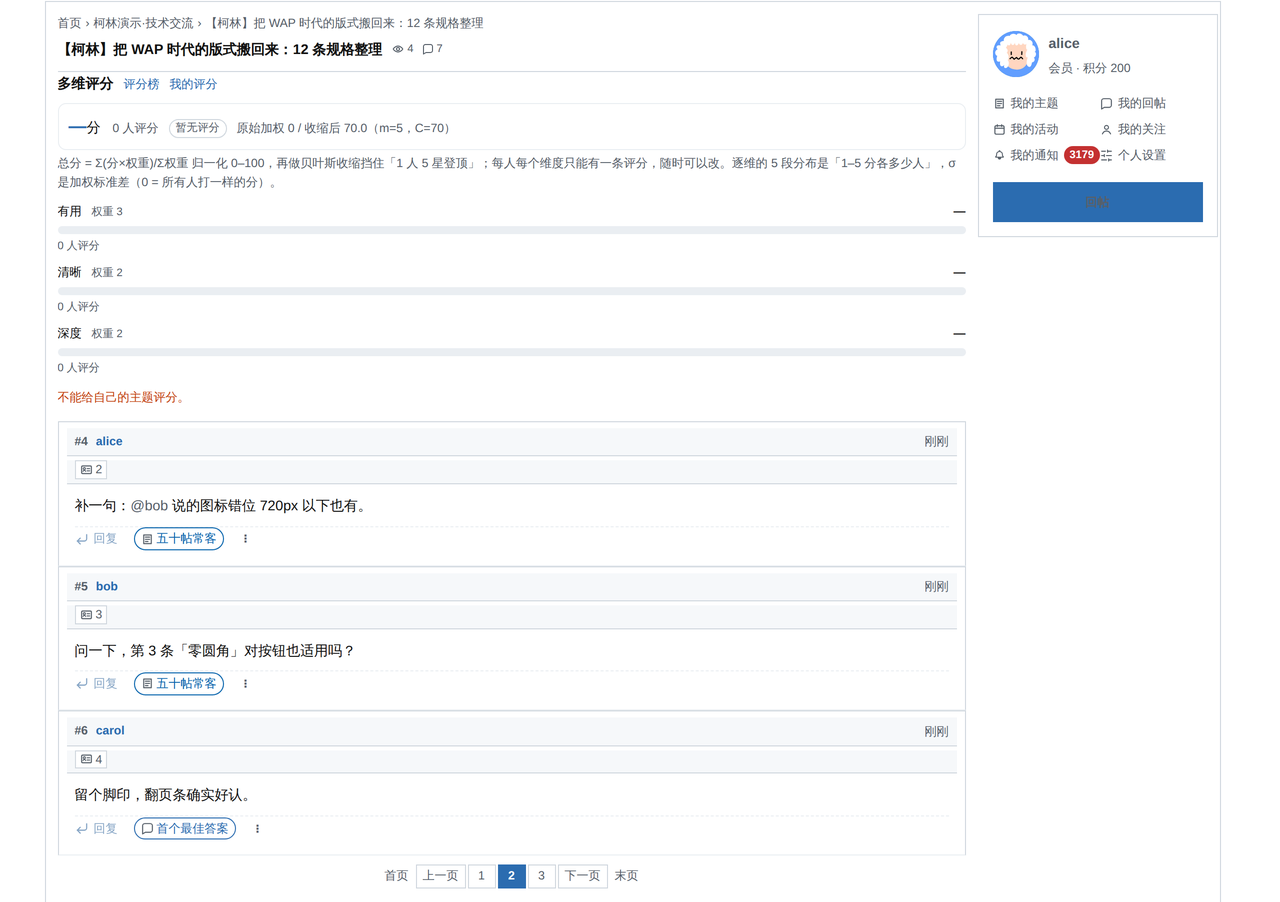Viewport: 1280px width, 902px height.
Task: Open 我的通知 in the sidebar
Action: click(1026, 155)
